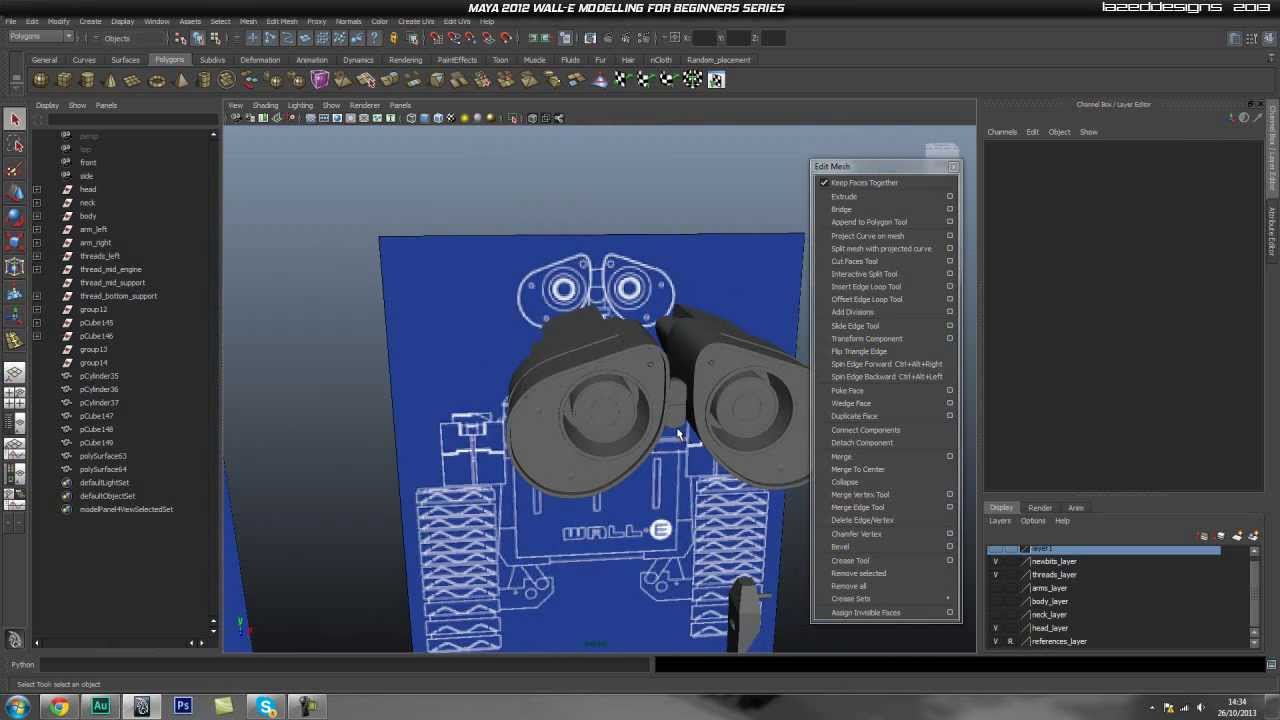The width and height of the screenshot is (1280, 720).
Task: Toggle the R reference state of references_layer
Action: [1010, 641]
